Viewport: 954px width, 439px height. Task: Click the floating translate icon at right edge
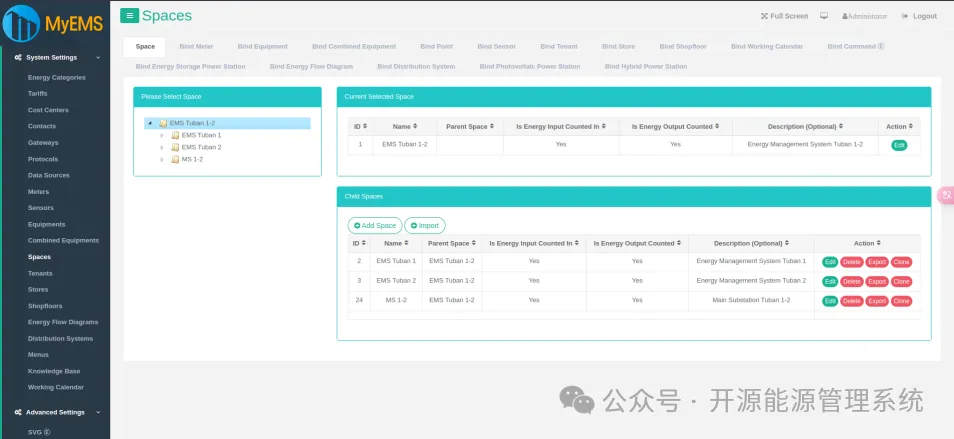(x=946, y=195)
